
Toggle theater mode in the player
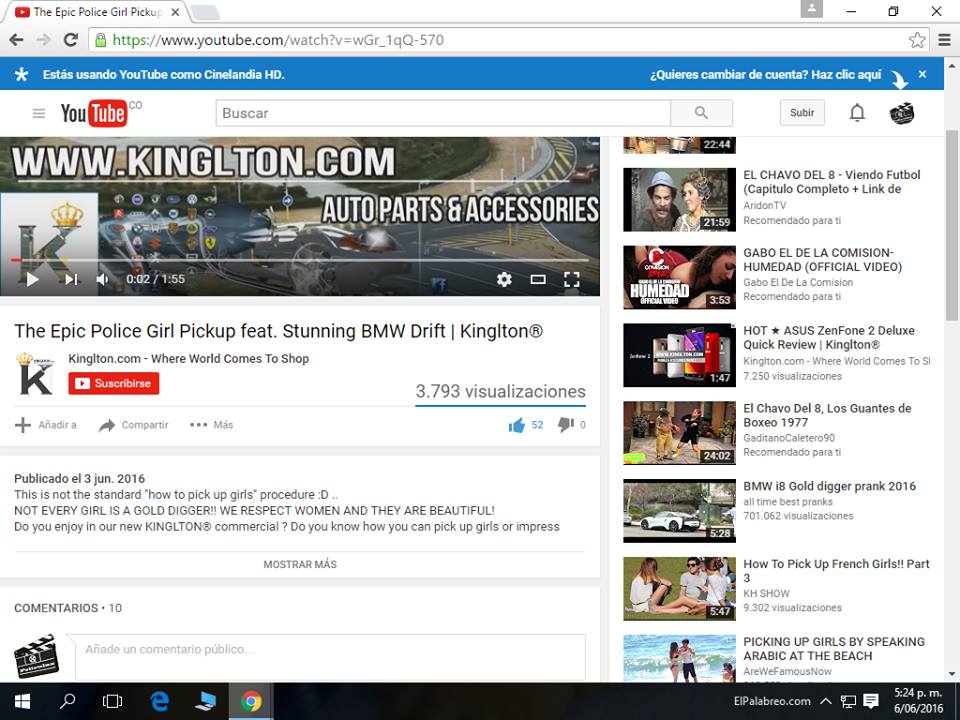[x=538, y=280]
